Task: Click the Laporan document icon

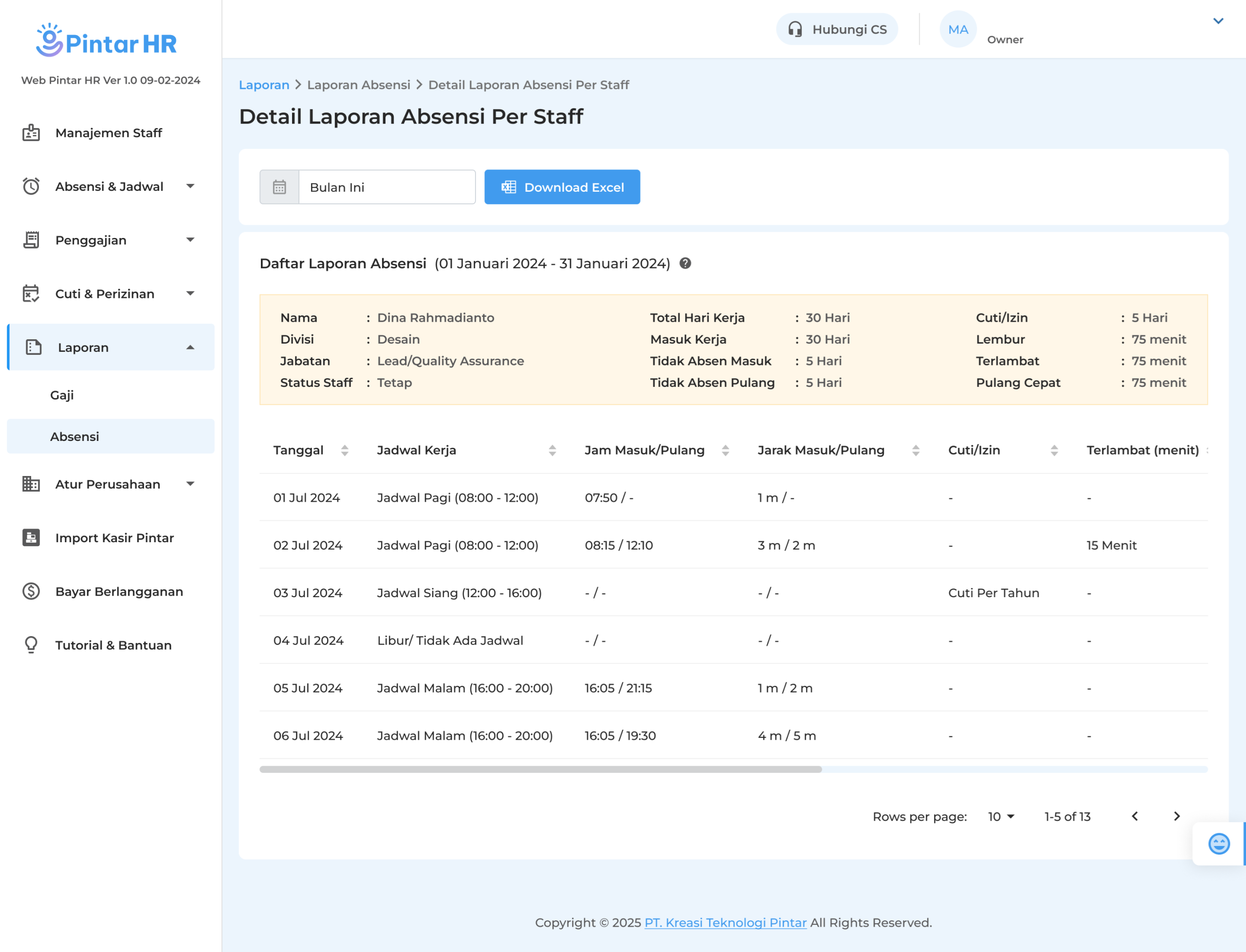Action: click(x=34, y=348)
